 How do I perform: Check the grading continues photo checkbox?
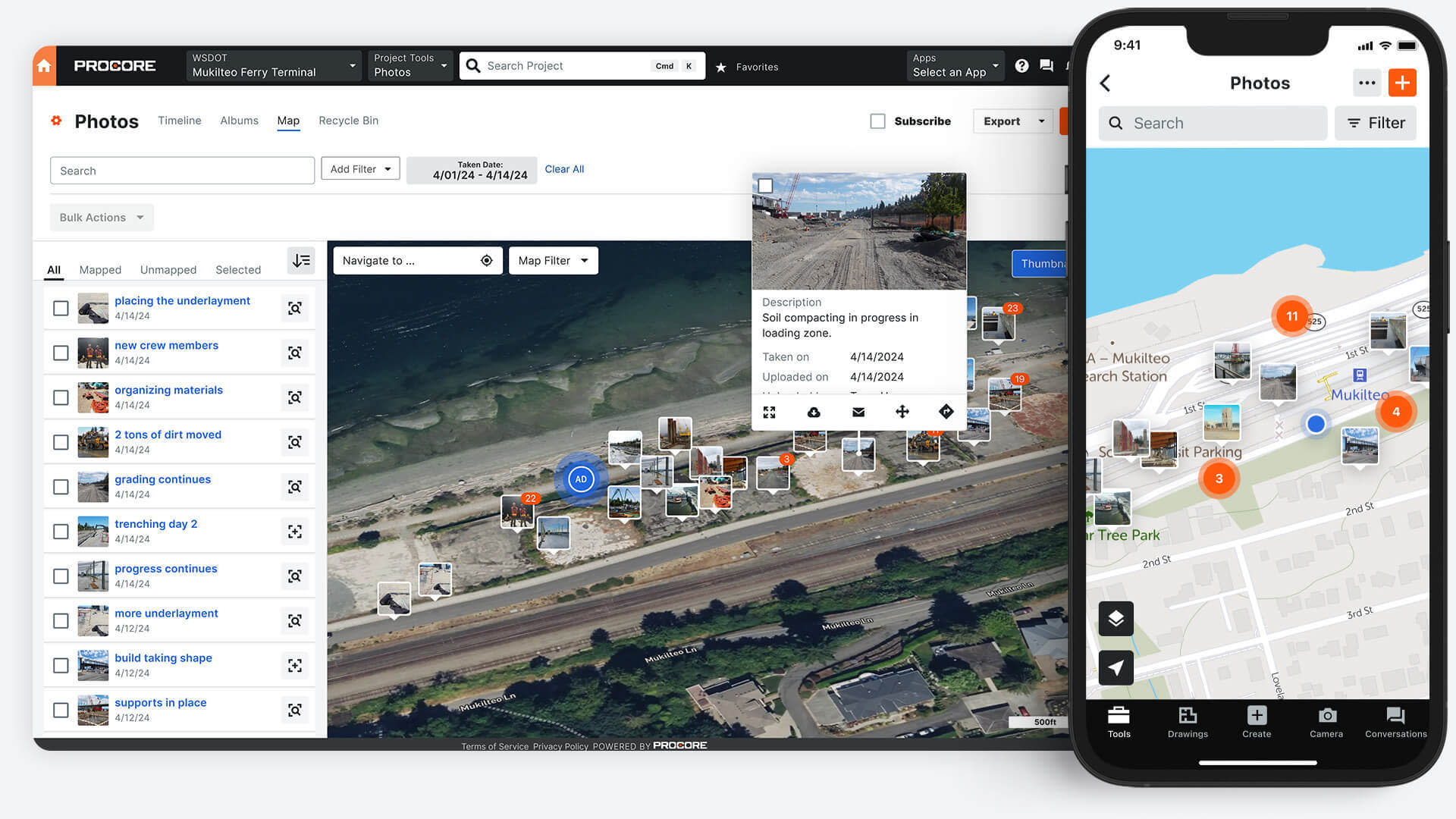tap(61, 486)
